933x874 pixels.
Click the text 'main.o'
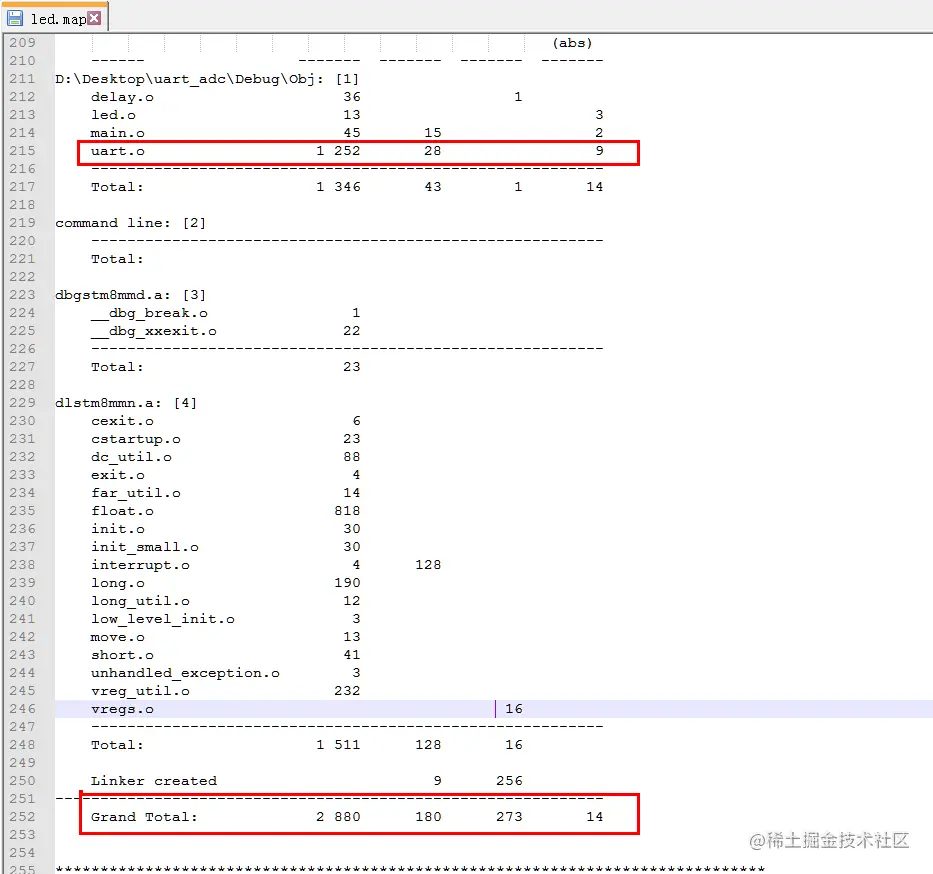(x=117, y=133)
